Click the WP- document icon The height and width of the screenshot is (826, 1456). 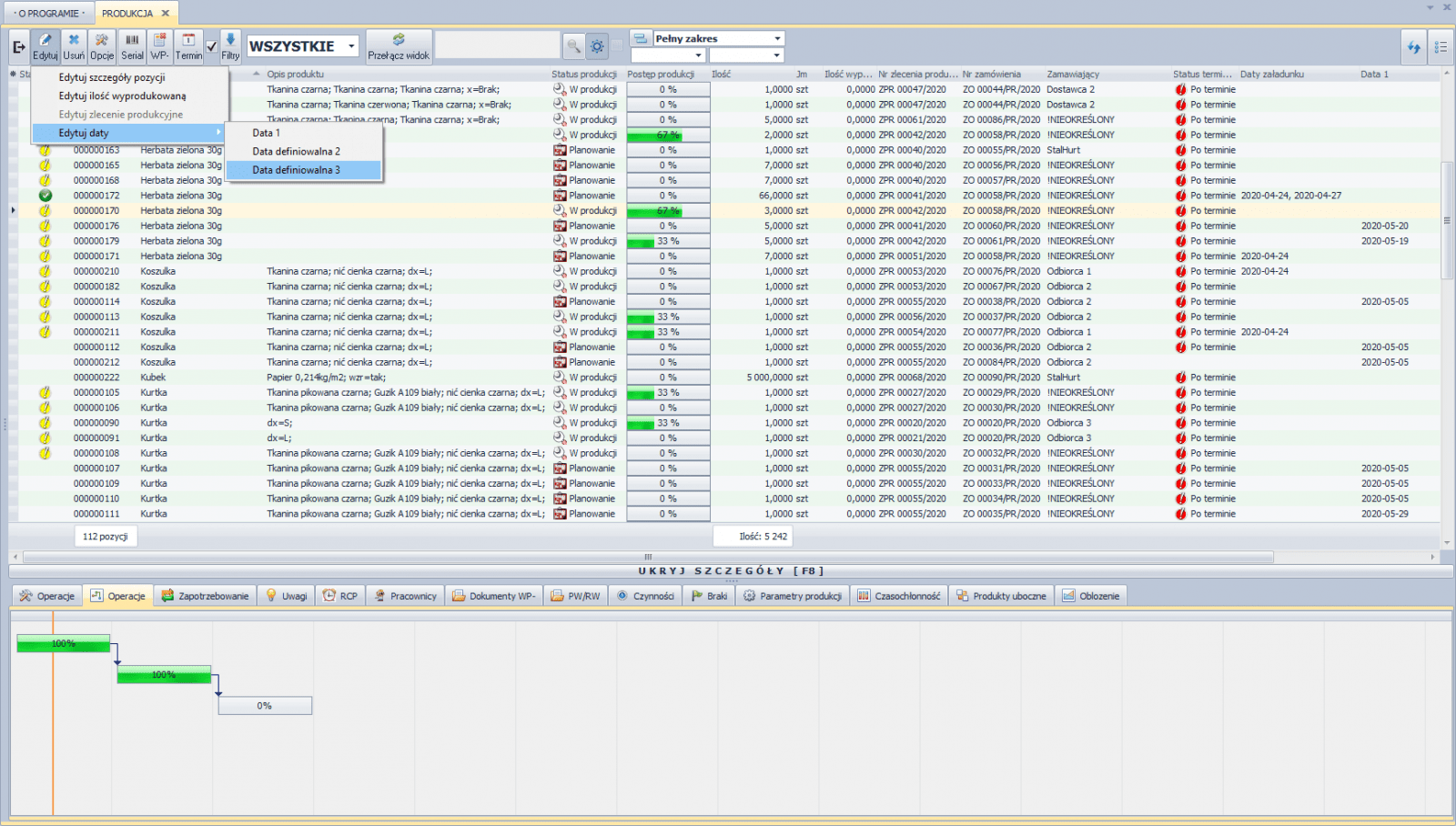tap(159, 46)
